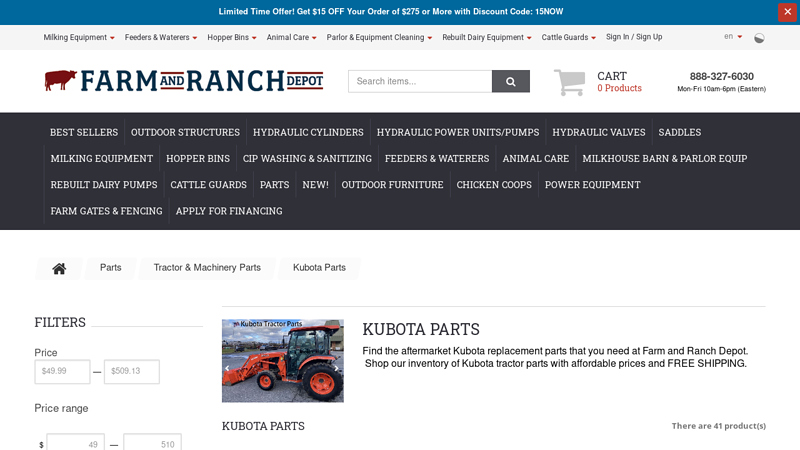
Task: Open MILKHOUSE BARN & PARLOR EQUIP menu
Action: pos(665,159)
